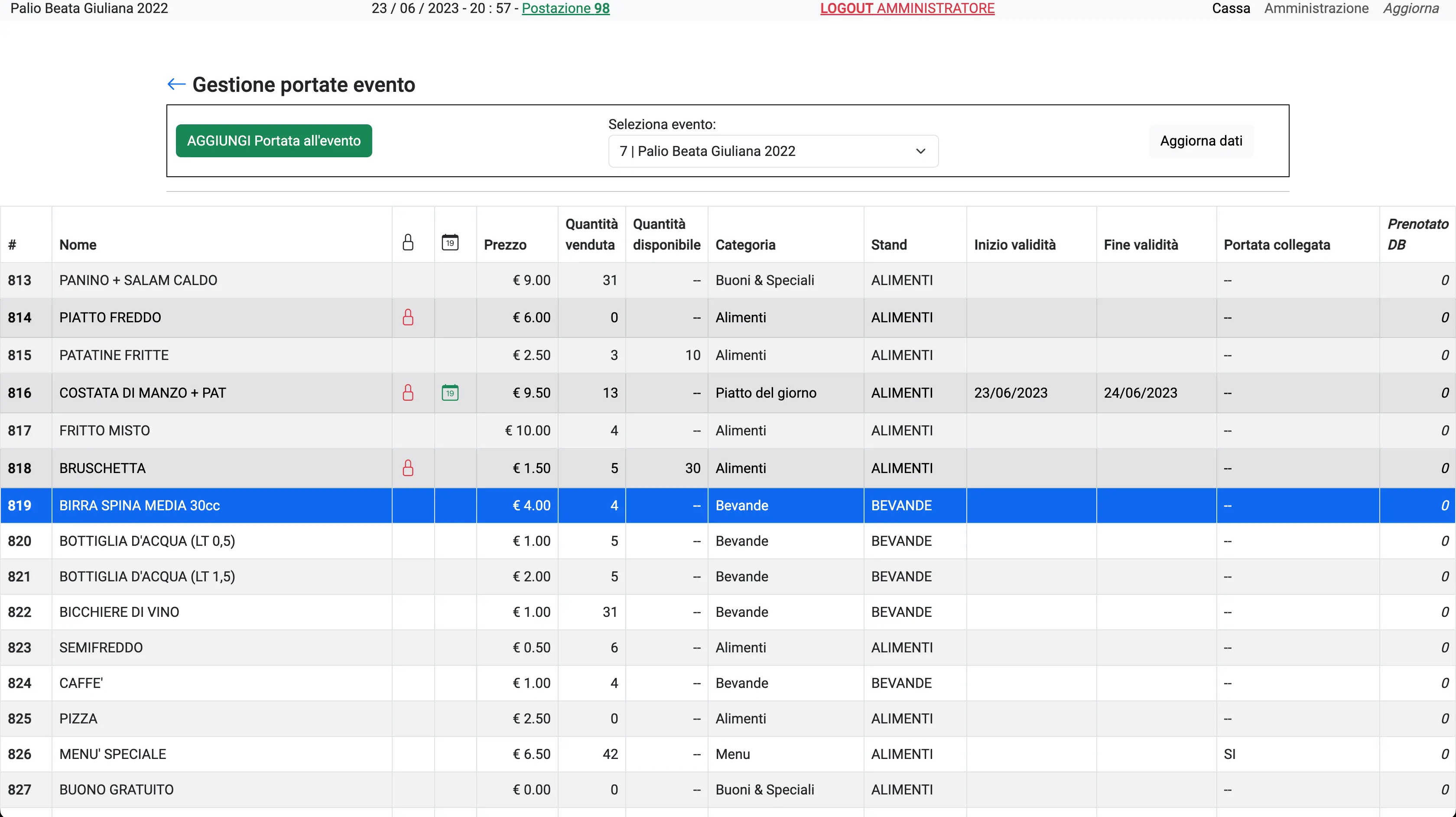Screen dimensions: 1456x817
Task: Click AGGIUNGI Portata all'evento button
Action: tap(273, 141)
